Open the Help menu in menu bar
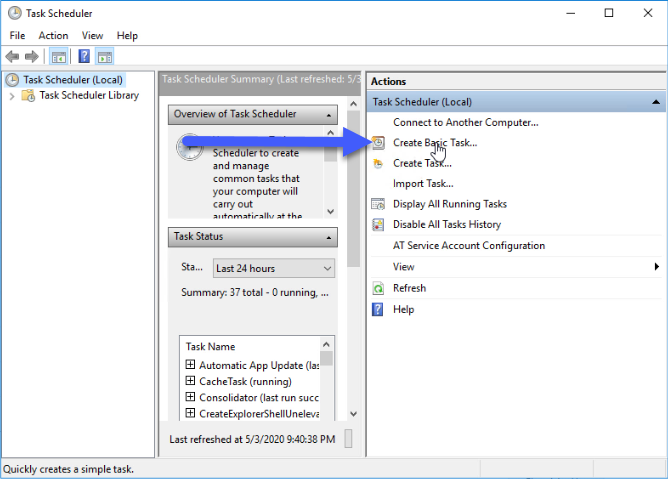Viewport: 668px width, 479px height. (x=127, y=36)
